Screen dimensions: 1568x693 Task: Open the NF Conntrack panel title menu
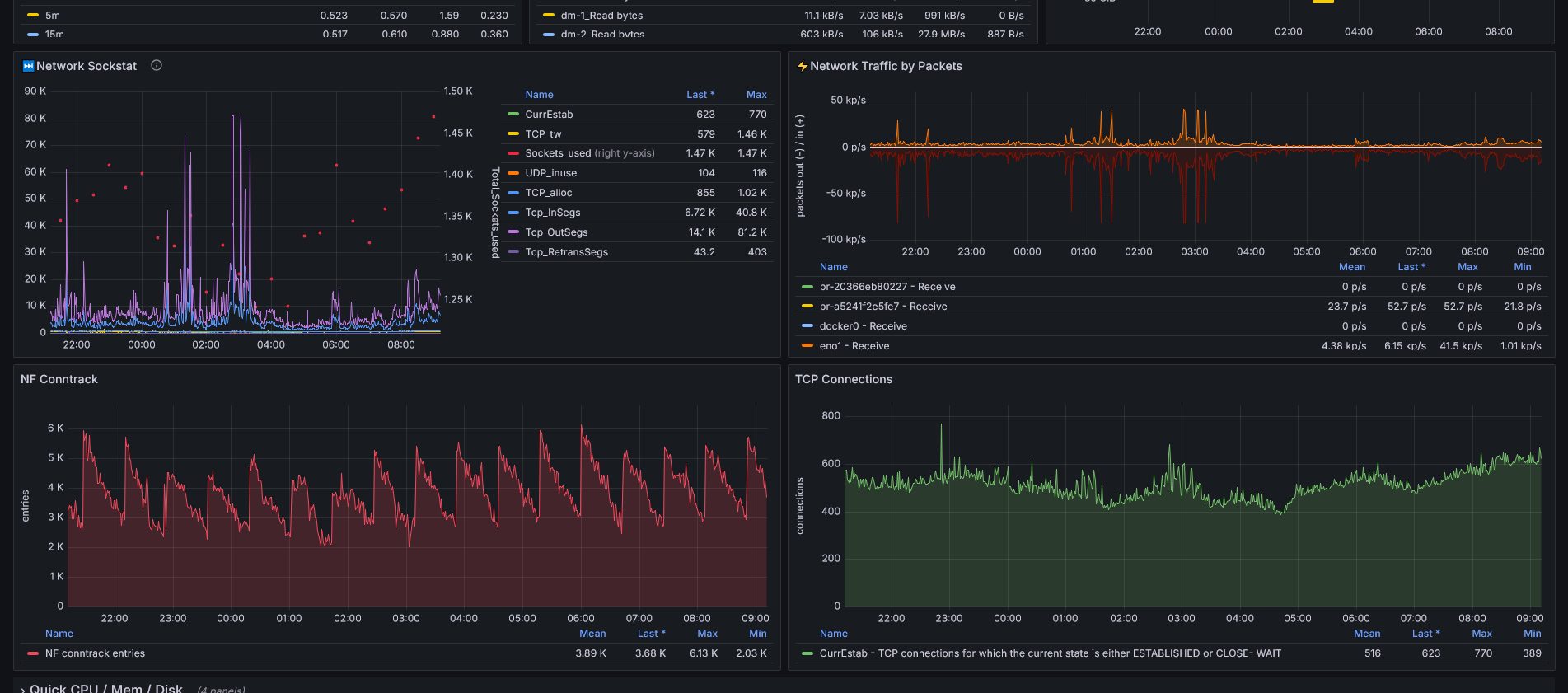59,379
